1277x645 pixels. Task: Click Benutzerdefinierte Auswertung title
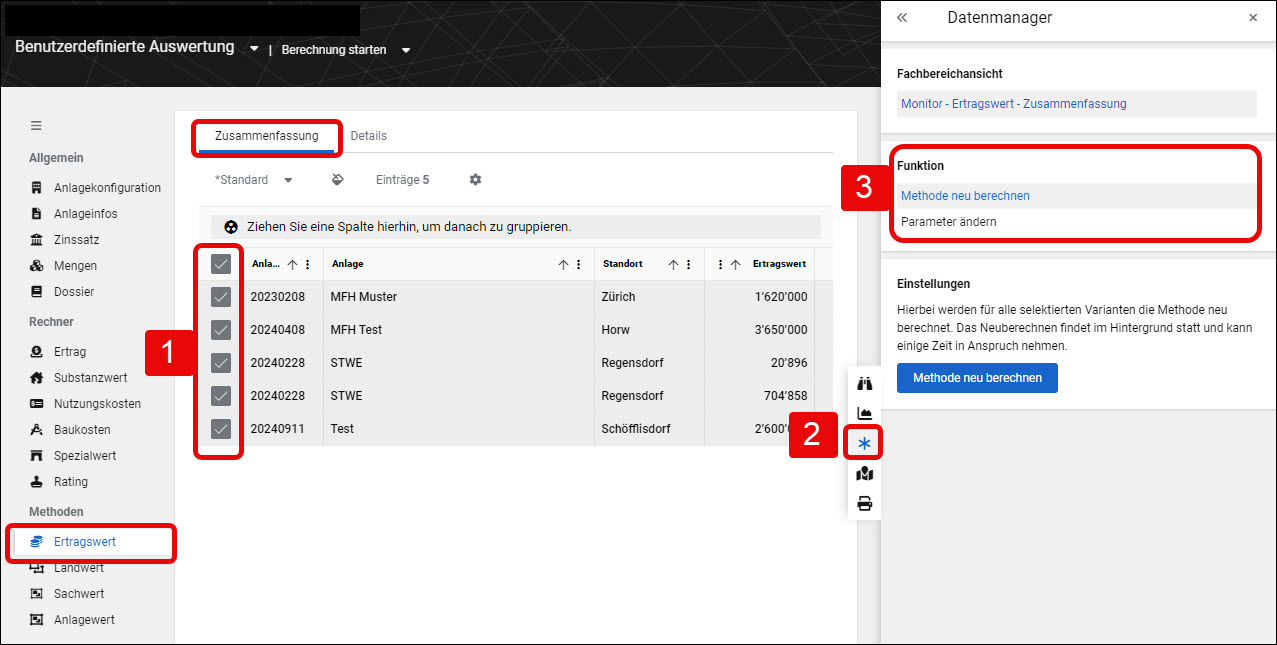125,47
